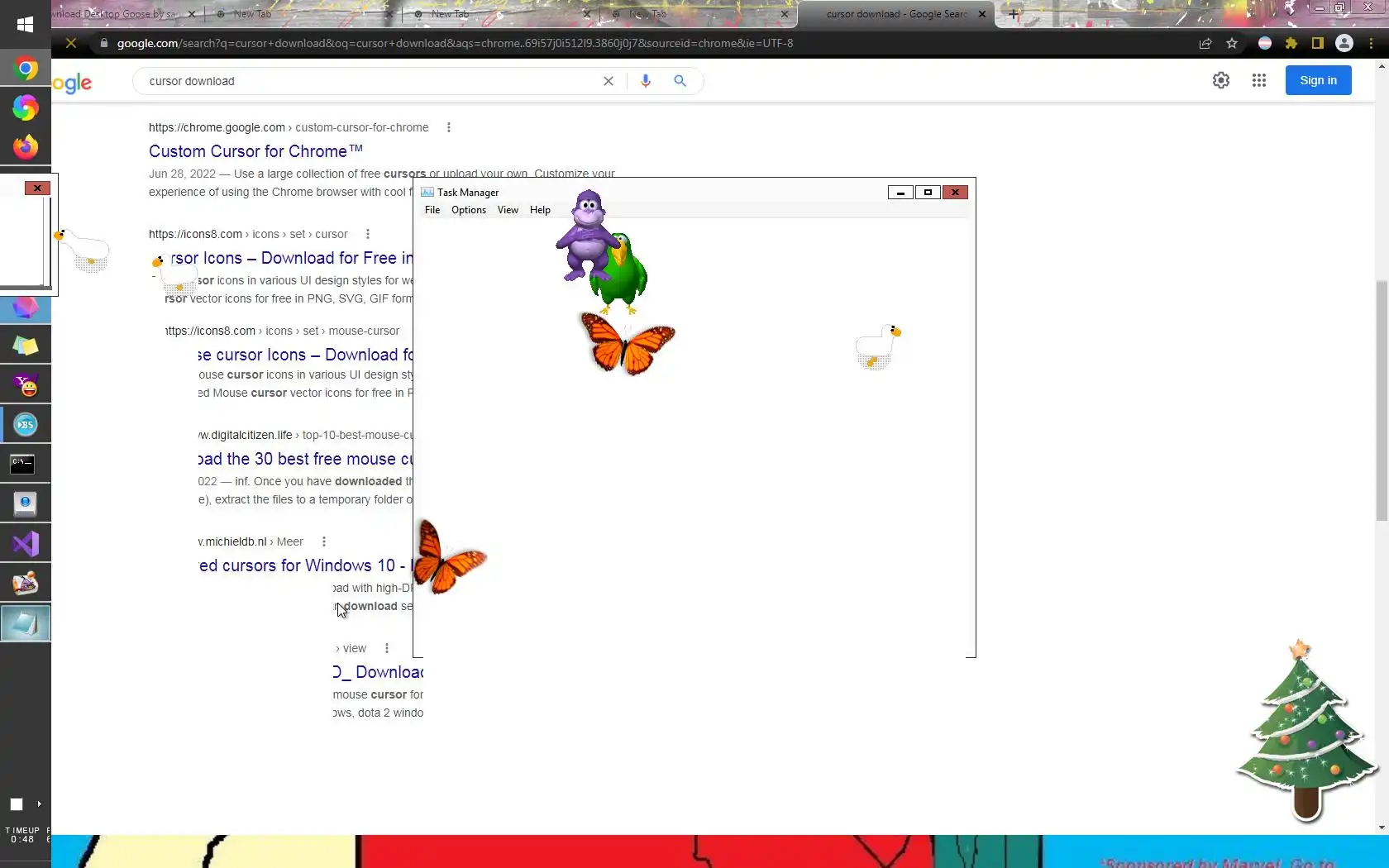Open options for the chrome.google.com result

point(449,127)
